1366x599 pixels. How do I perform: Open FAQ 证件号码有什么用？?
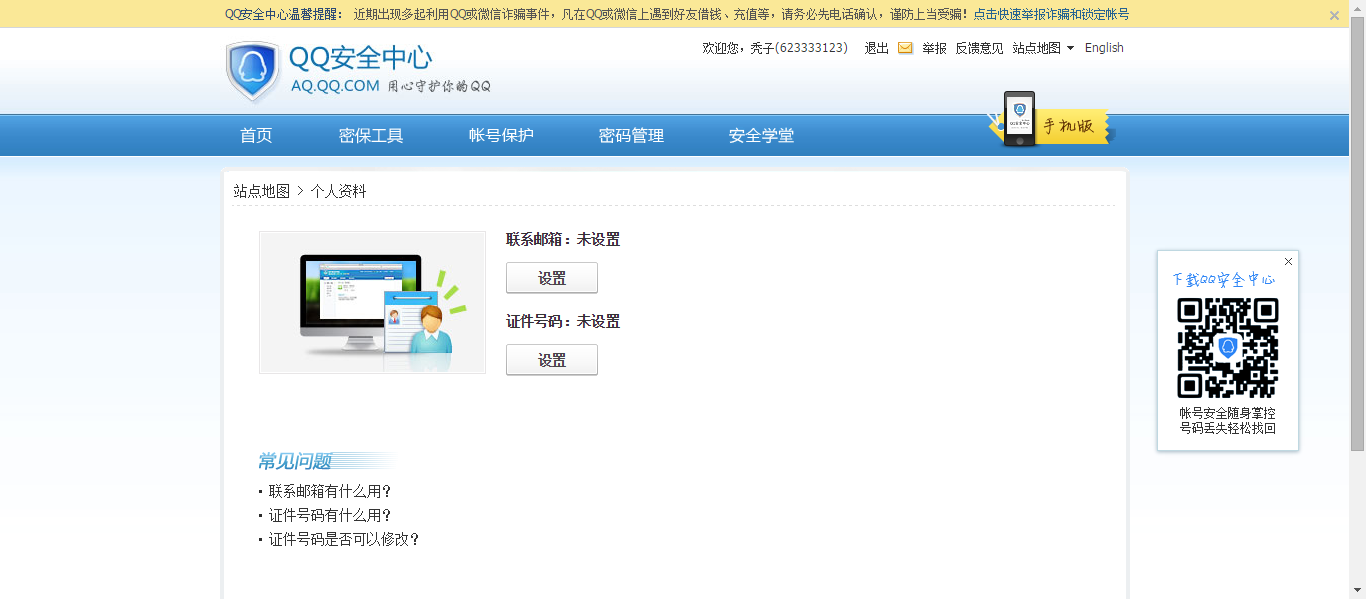pyautogui.click(x=330, y=516)
